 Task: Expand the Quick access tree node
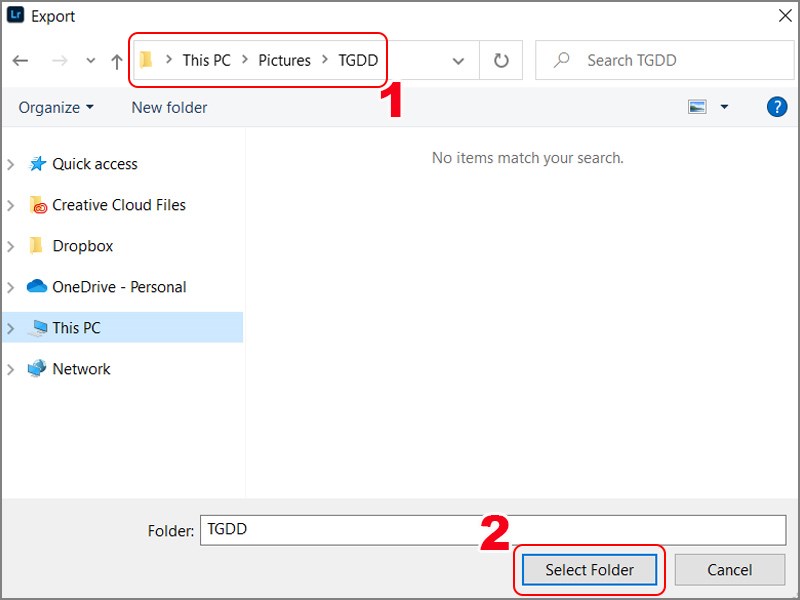click(x=11, y=164)
